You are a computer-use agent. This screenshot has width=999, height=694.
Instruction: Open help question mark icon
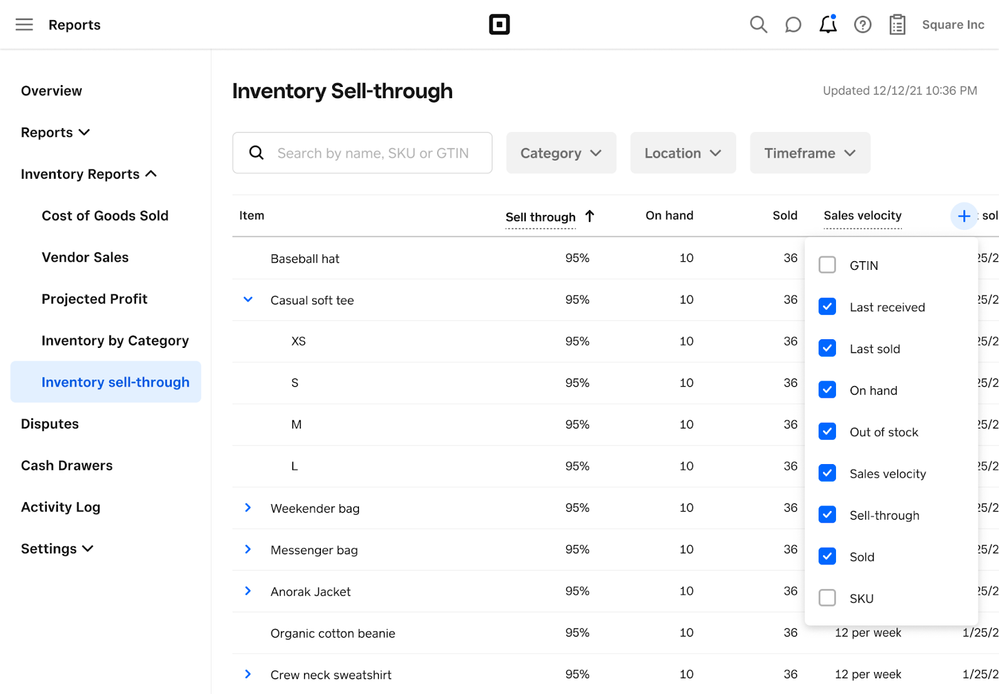862,25
